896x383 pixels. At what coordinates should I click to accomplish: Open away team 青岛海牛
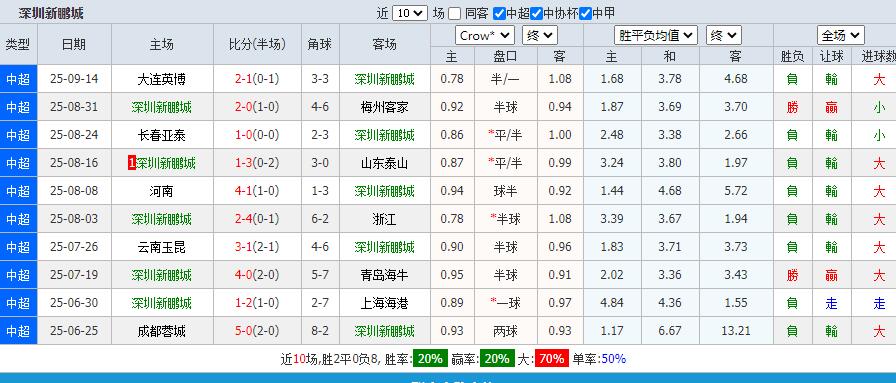(385, 275)
